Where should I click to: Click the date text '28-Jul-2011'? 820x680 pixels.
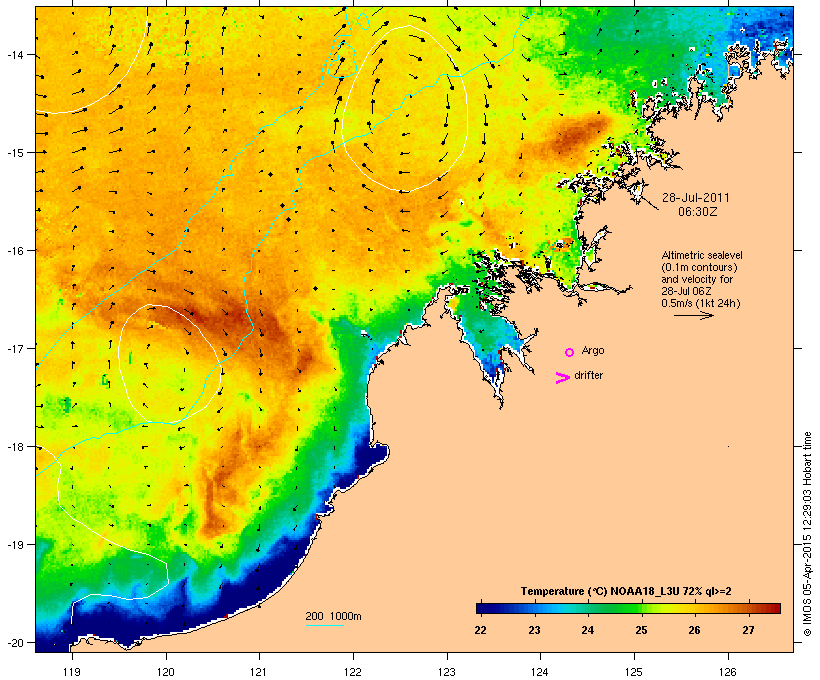(x=696, y=198)
